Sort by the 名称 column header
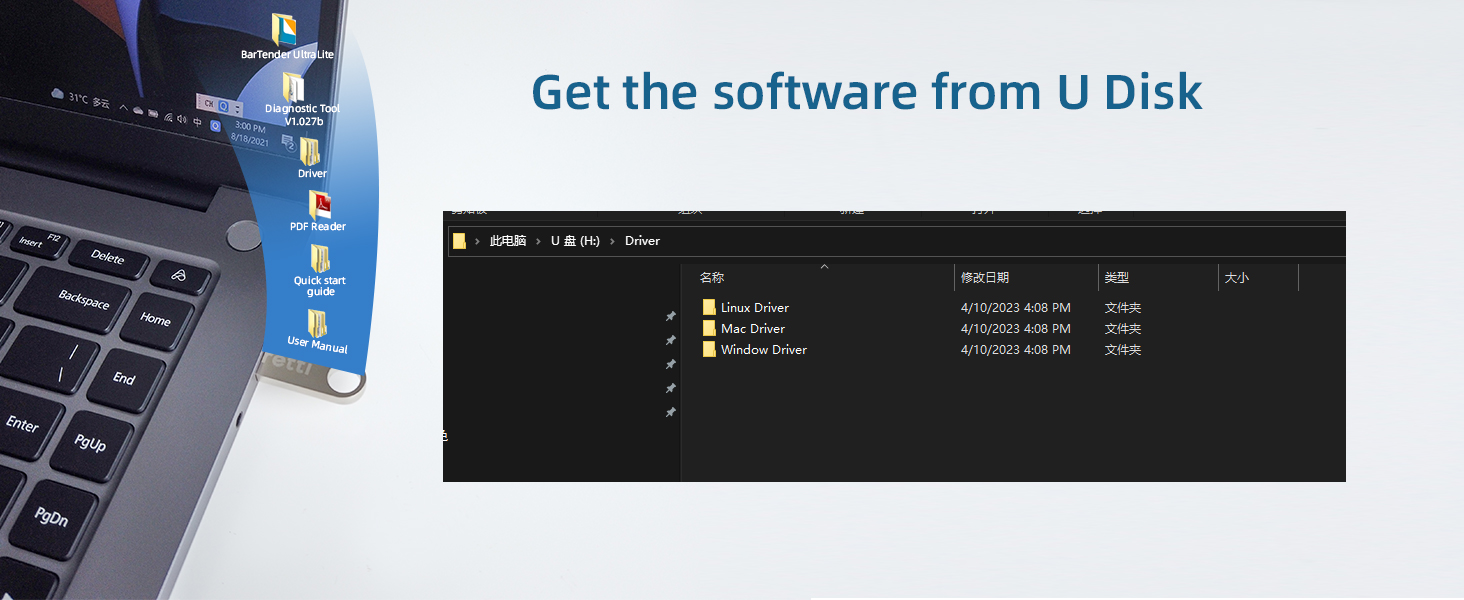 click(712, 278)
